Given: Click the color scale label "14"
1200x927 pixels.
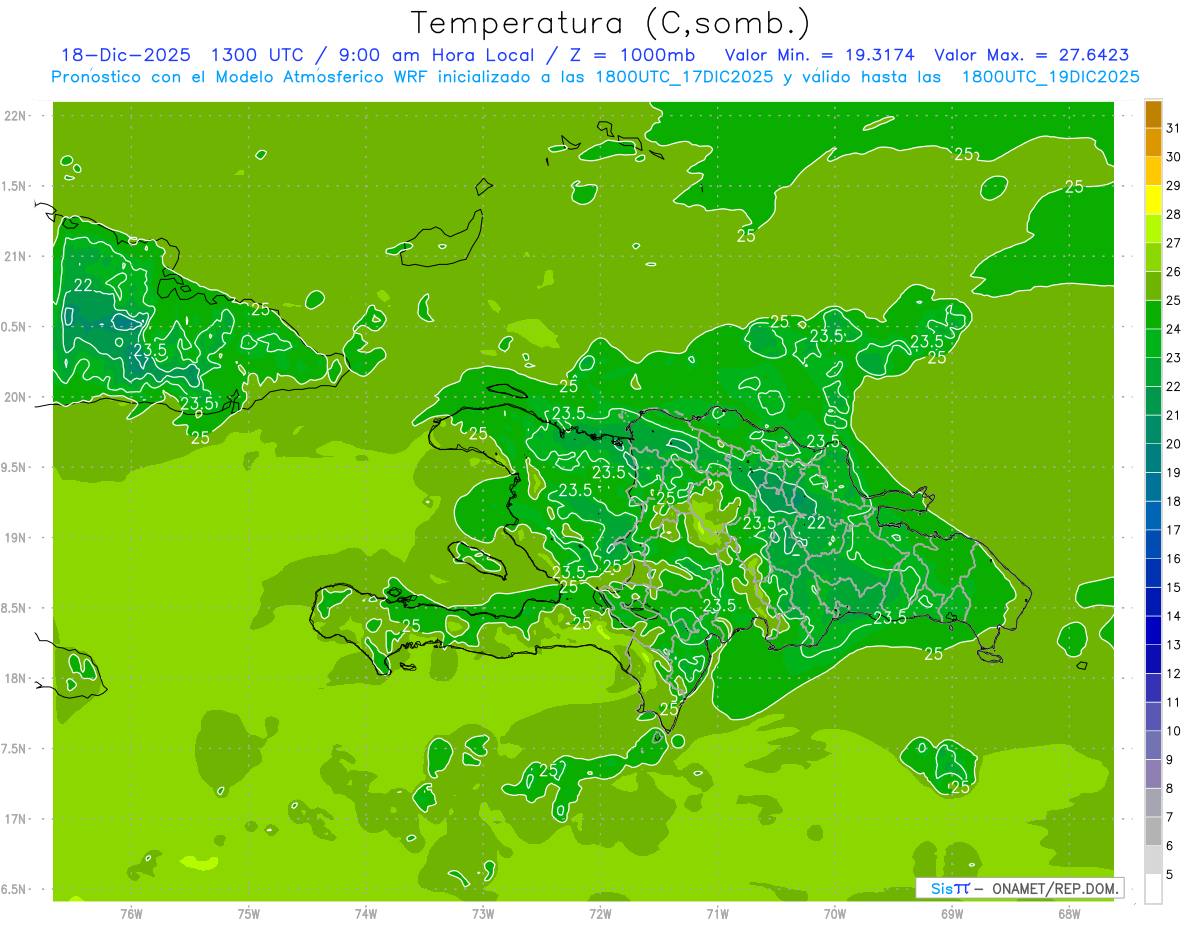Looking at the screenshot, I should [x=1173, y=616].
